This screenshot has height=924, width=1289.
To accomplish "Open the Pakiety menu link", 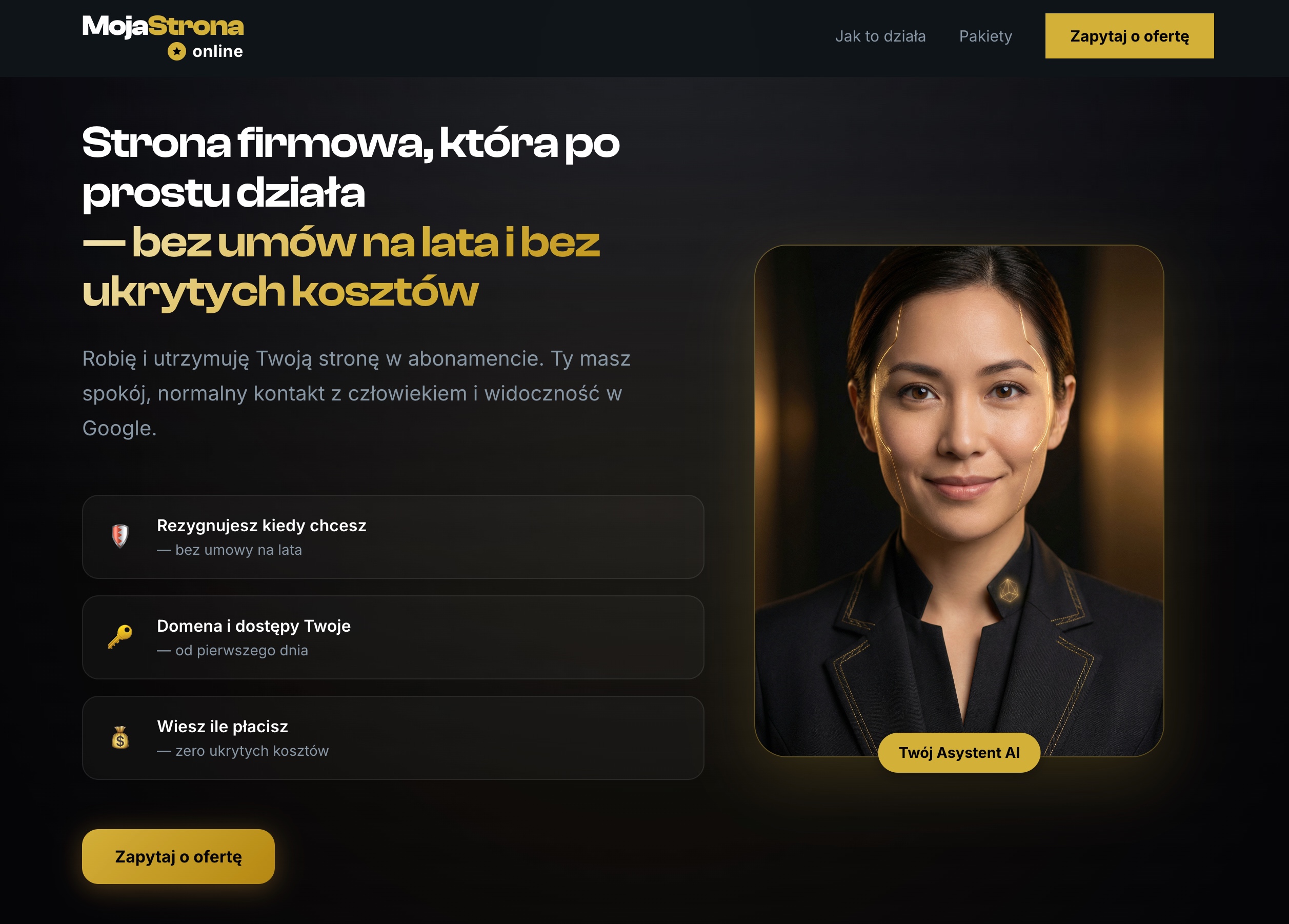I will pos(985,36).
